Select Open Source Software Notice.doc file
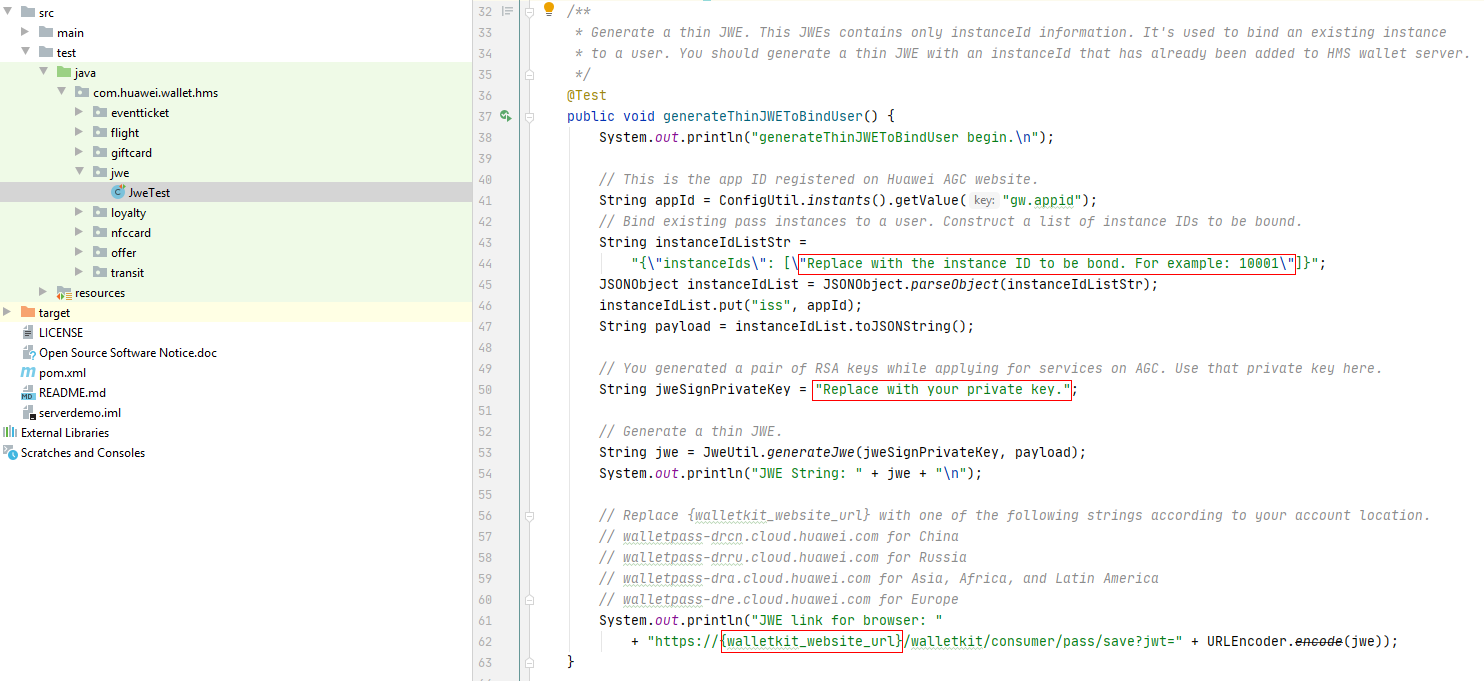 point(128,353)
